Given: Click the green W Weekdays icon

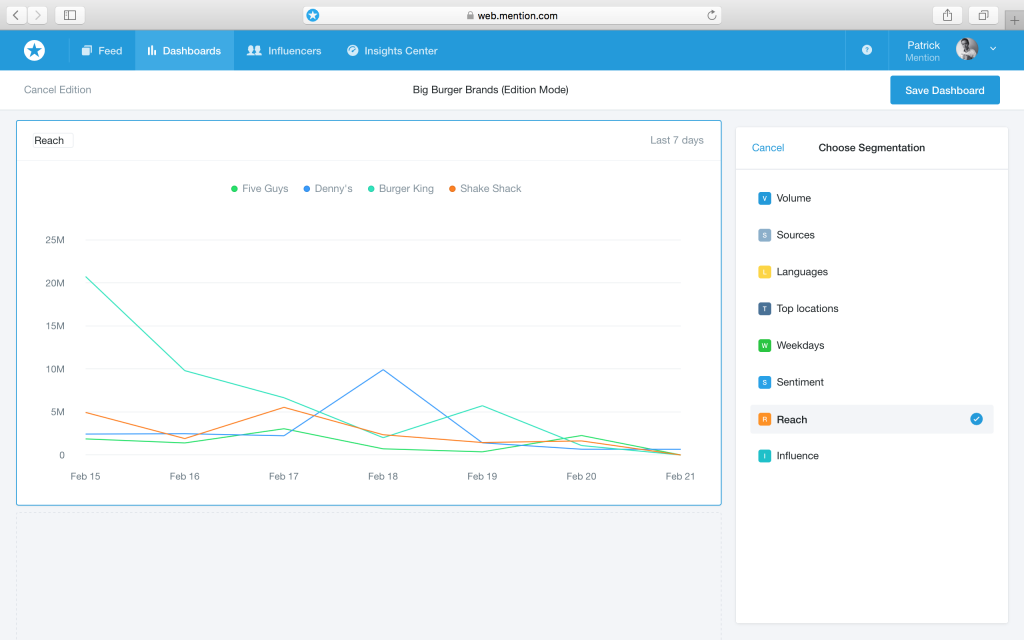Looking at the screenshot, I should click(764, 345).
